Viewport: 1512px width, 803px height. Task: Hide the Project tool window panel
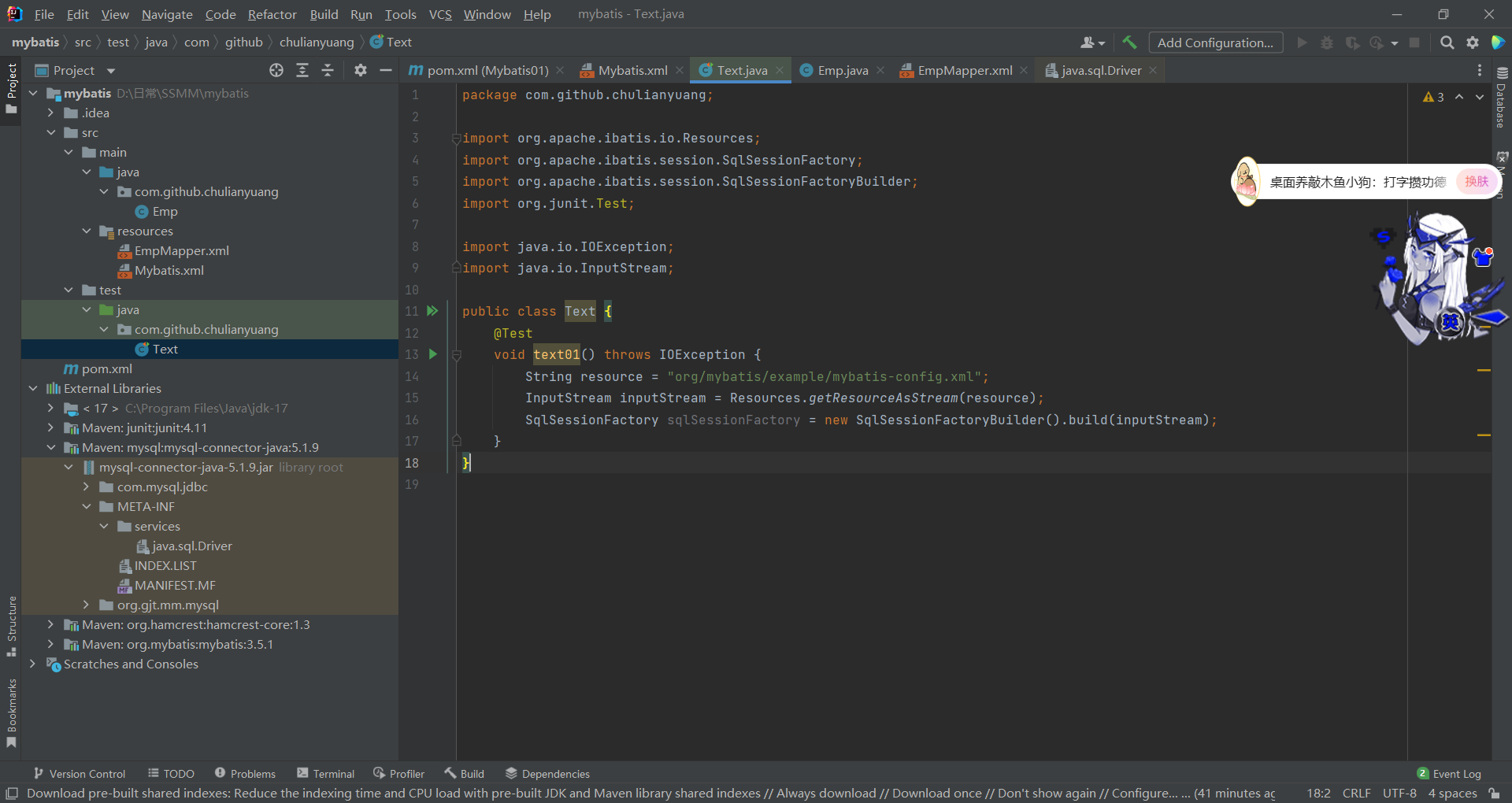(385, 70)
